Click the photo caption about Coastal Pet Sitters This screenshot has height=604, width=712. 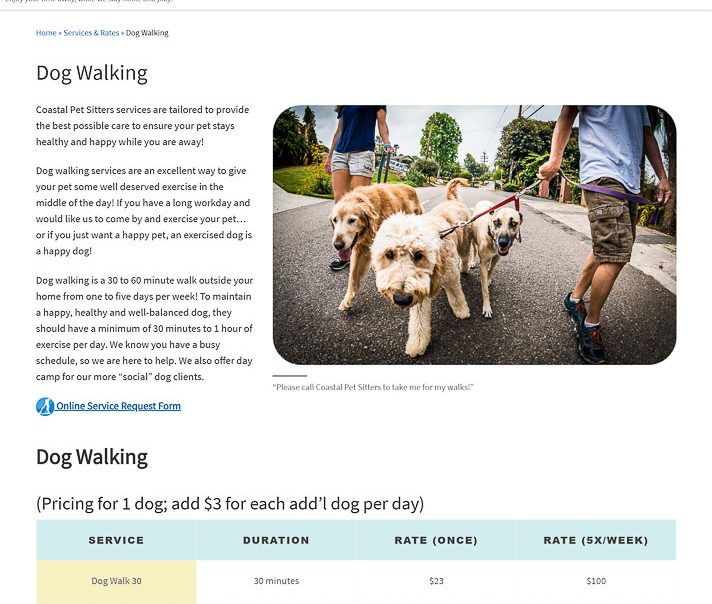pyautogui.click(x=372, y=387)
